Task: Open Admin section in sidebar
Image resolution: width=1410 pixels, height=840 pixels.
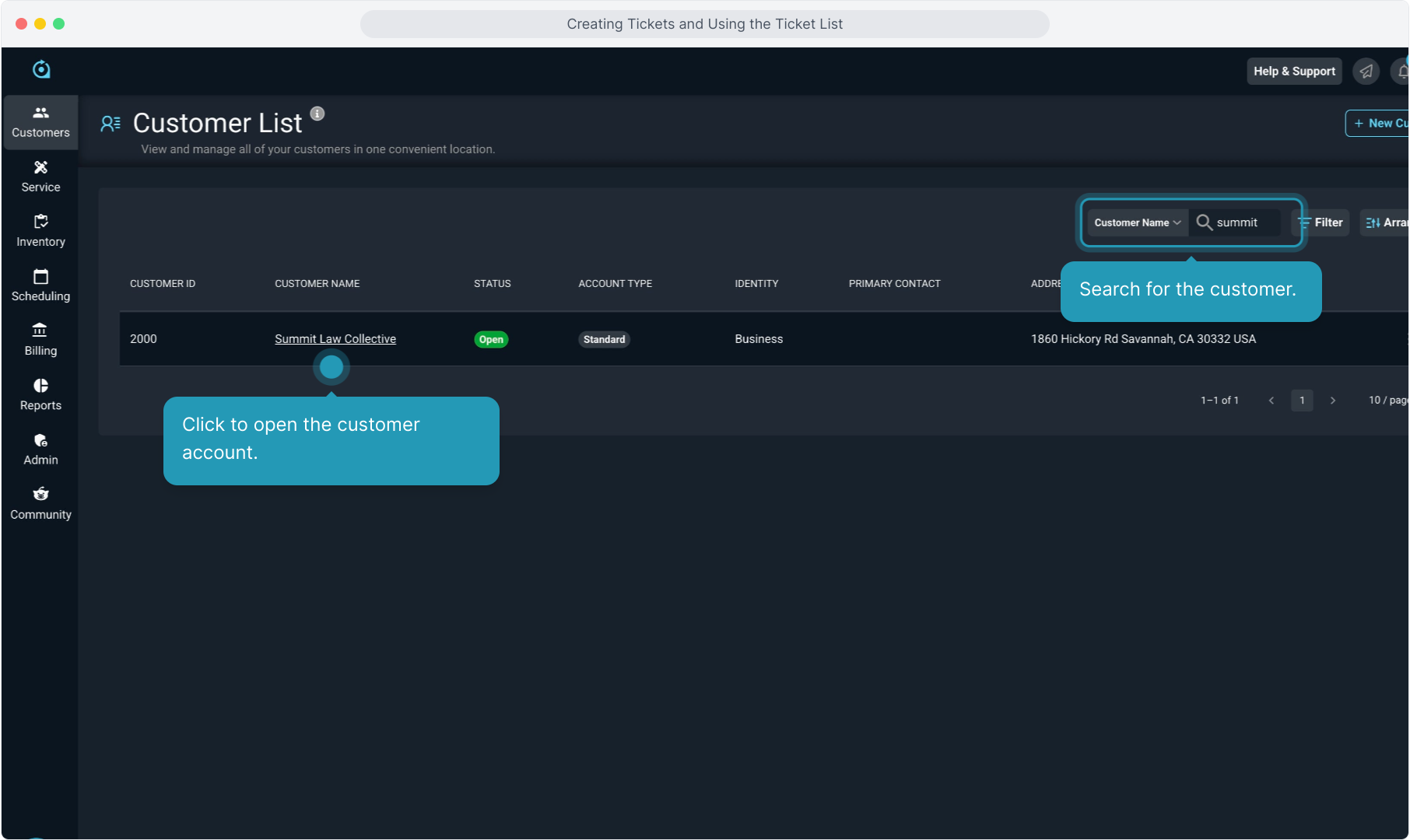Action: click(x=40, y=449)
